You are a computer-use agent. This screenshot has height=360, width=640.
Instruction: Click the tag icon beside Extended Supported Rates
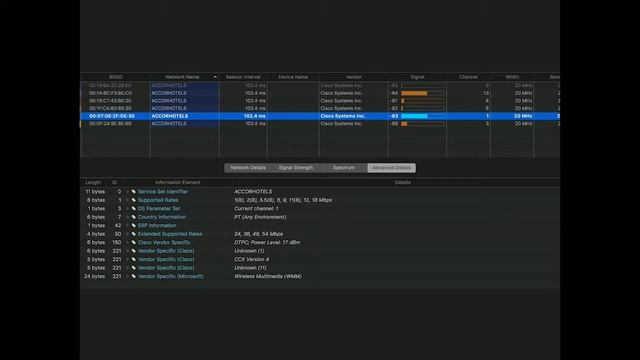(133, 234)
